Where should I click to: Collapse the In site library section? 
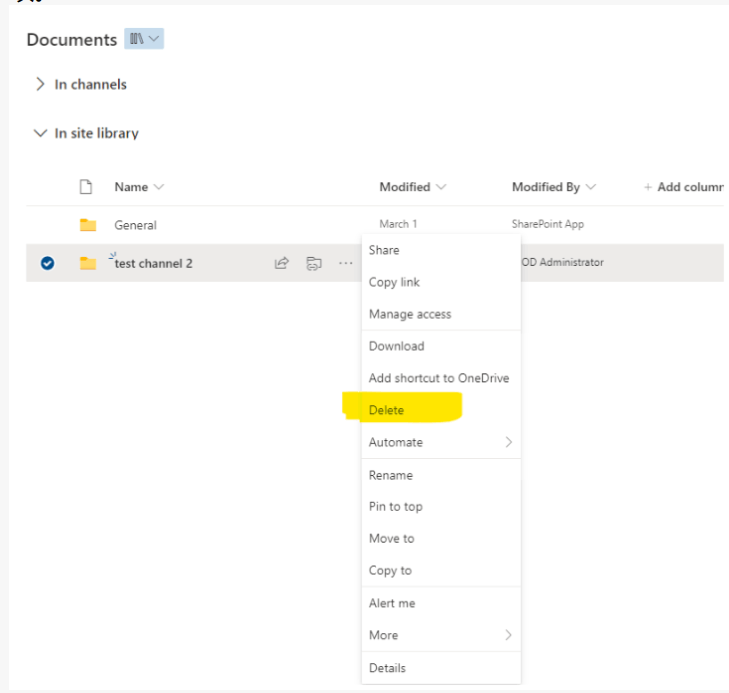click(x=40, y=133)
